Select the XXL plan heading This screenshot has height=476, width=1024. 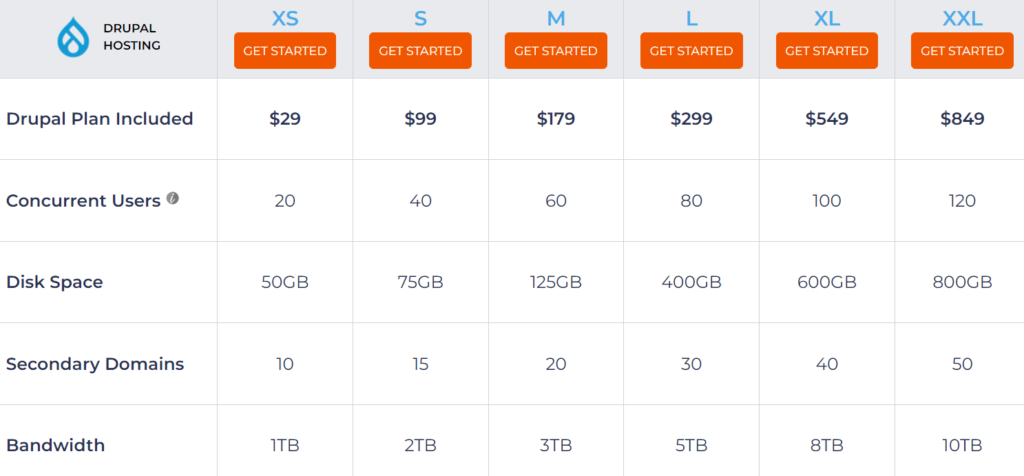962,18
